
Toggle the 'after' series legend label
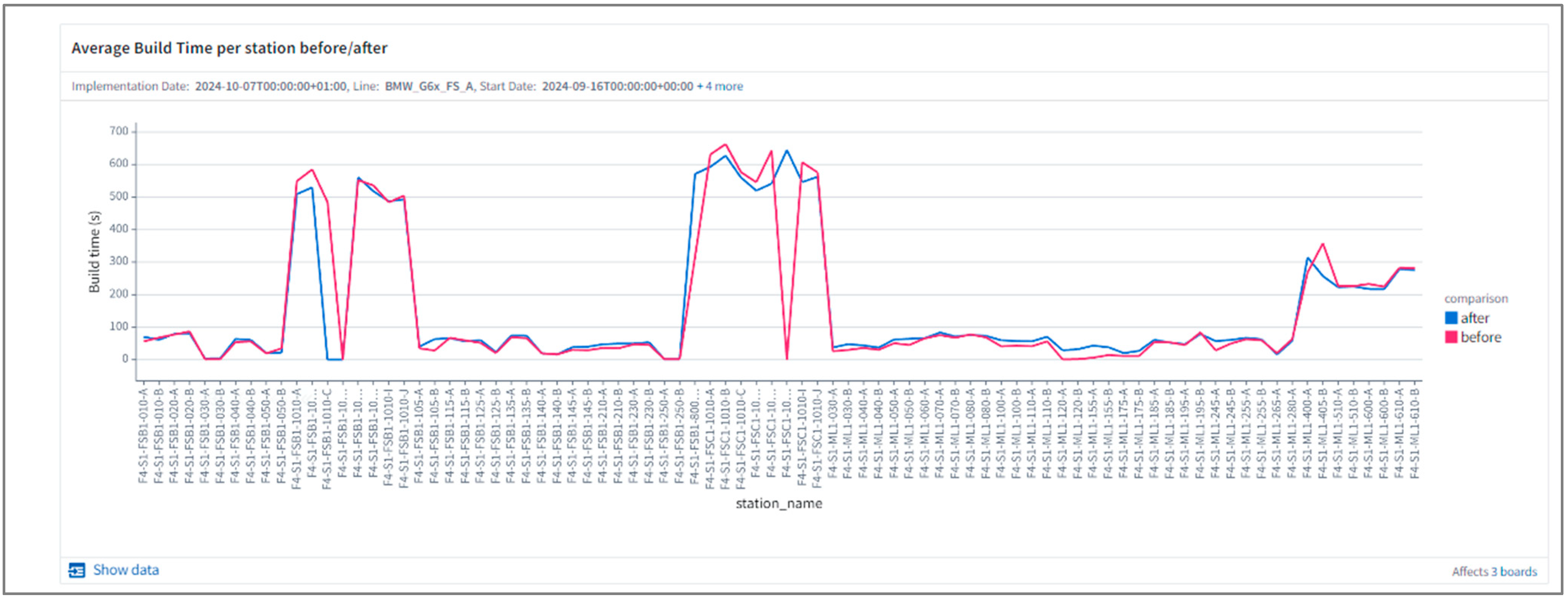point(1474,318)
